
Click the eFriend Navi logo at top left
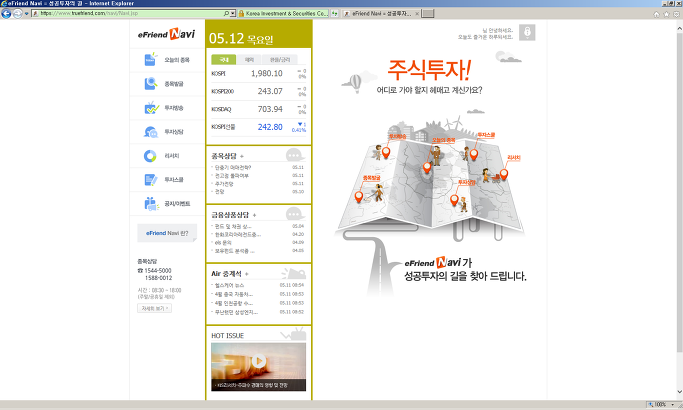[166, 34]
